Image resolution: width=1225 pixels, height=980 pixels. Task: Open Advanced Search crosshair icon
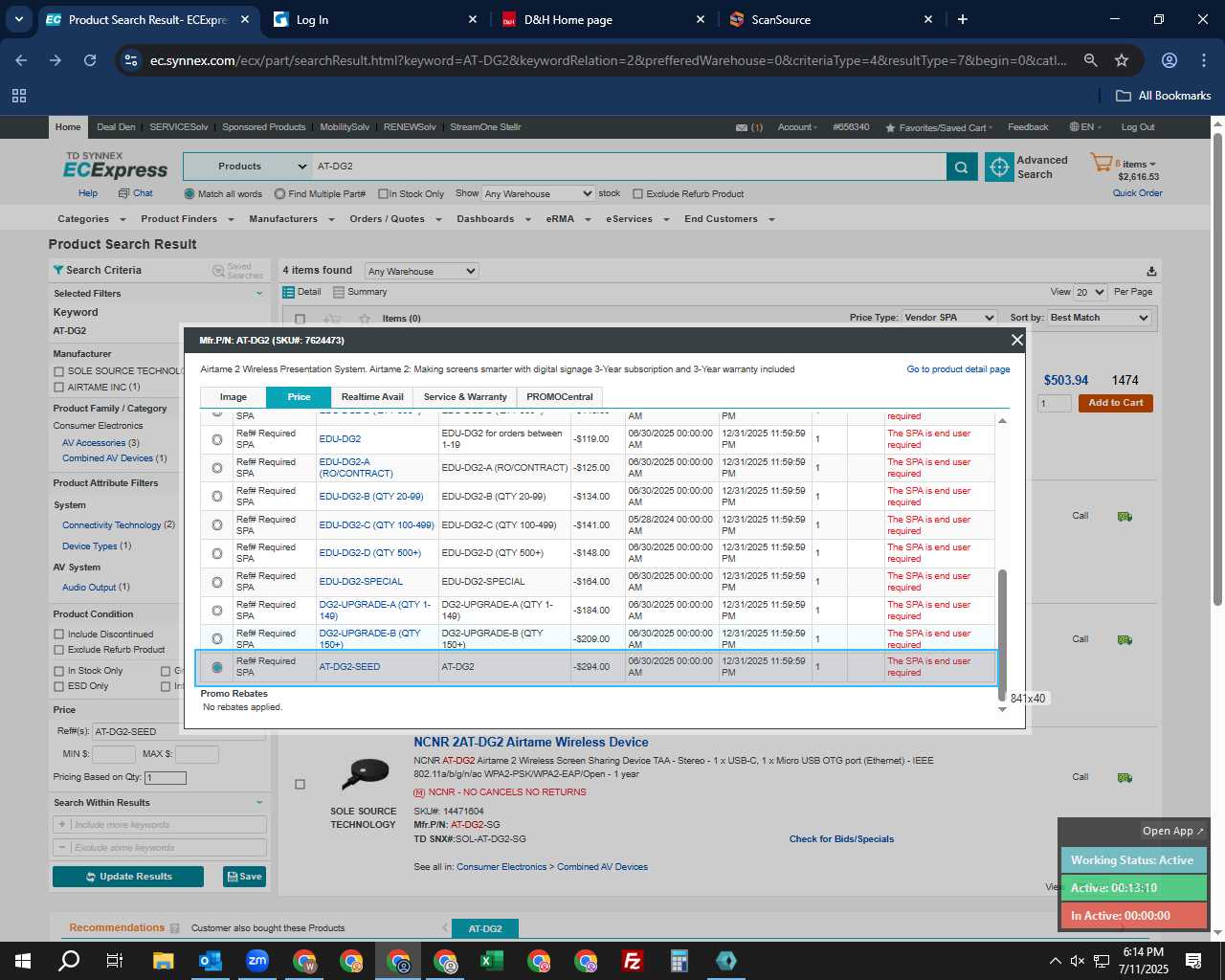pyautogui.click(x=999, y=167)
